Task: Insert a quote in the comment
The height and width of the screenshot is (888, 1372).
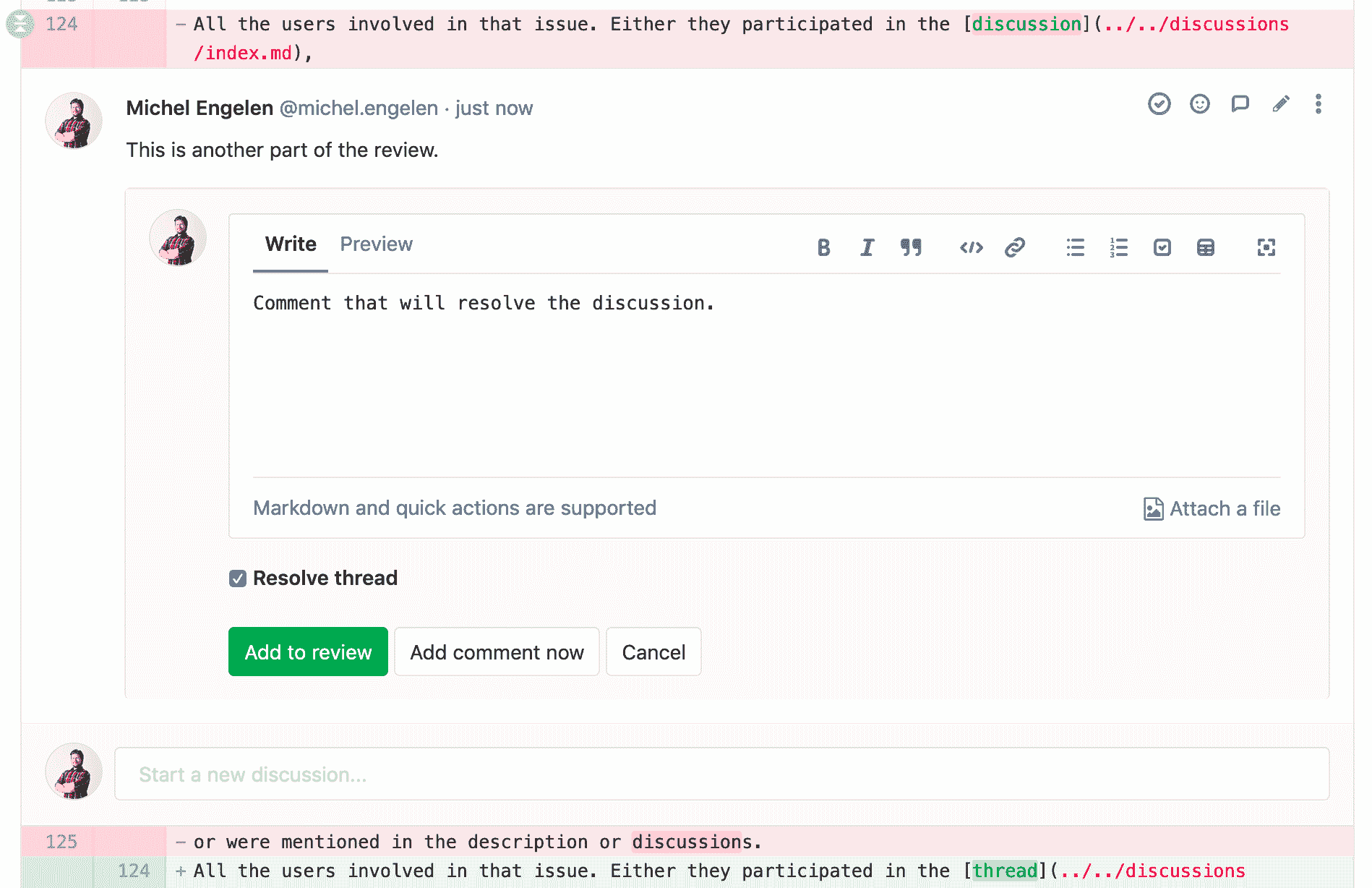Action: (912, 247)
